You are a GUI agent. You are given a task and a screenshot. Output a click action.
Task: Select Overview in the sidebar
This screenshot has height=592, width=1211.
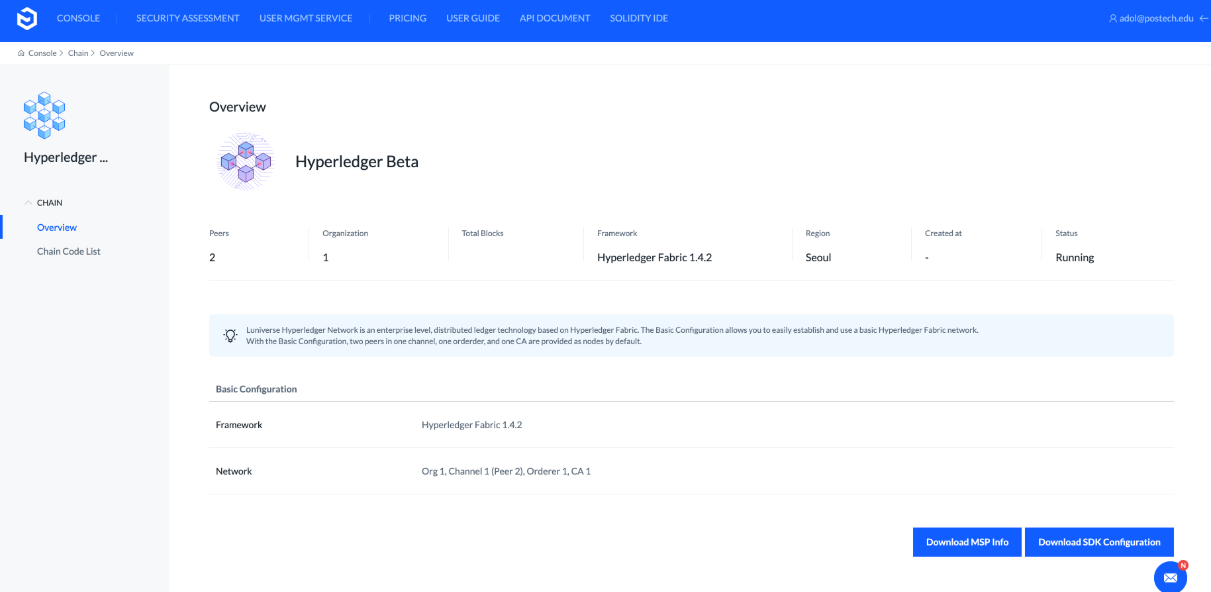click(57, 227)
